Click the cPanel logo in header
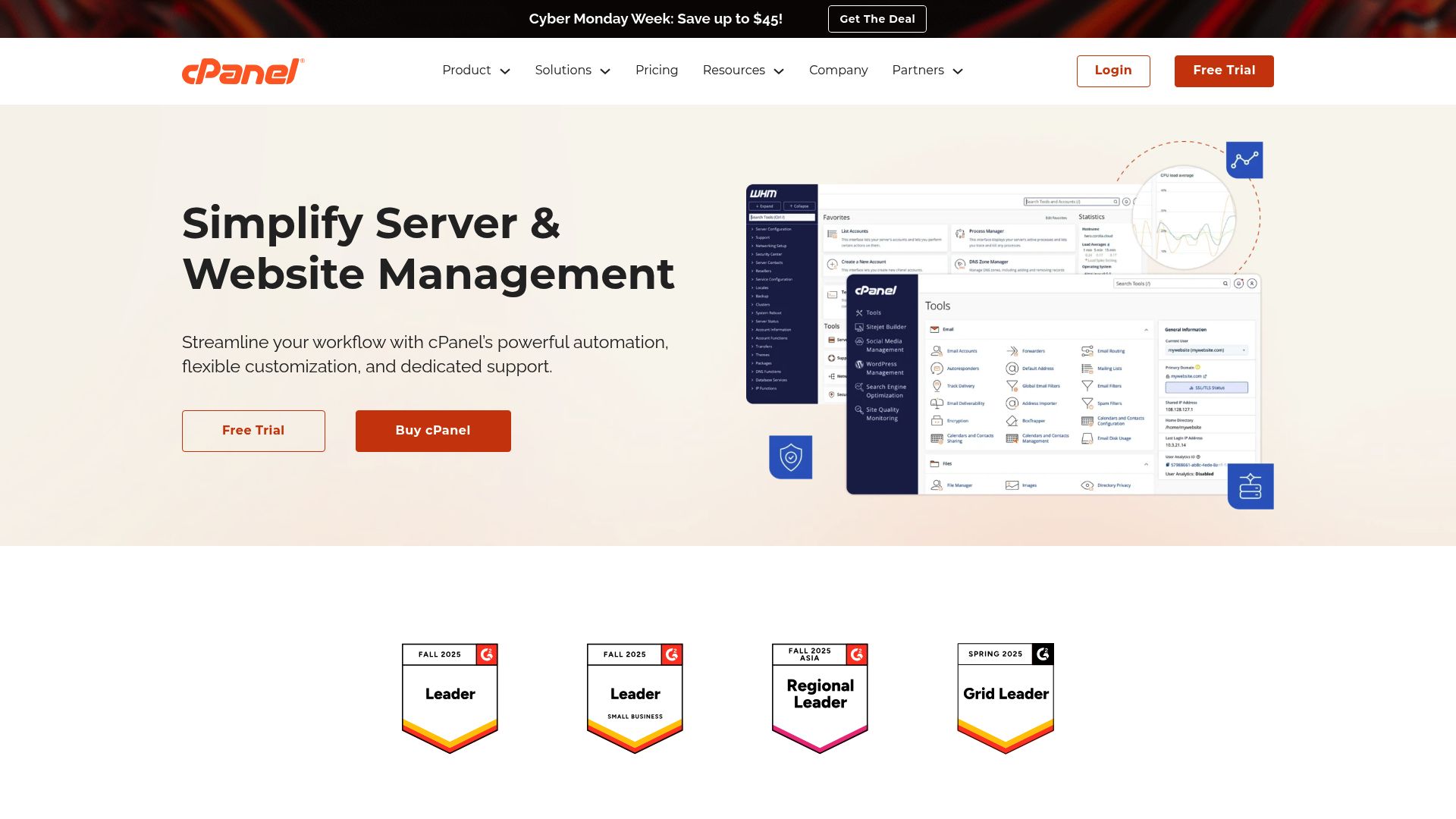The height and width of the screenshot is (819, 1456). pyautogui.click(x=243, y=71)
